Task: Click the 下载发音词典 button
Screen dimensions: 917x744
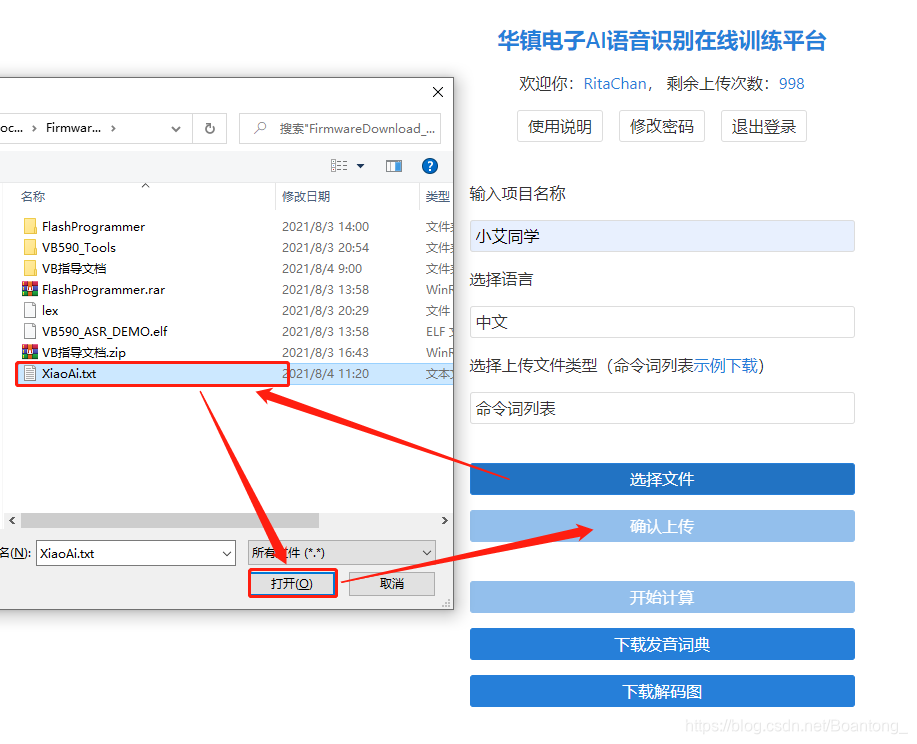Action: (x=662, y=644)
